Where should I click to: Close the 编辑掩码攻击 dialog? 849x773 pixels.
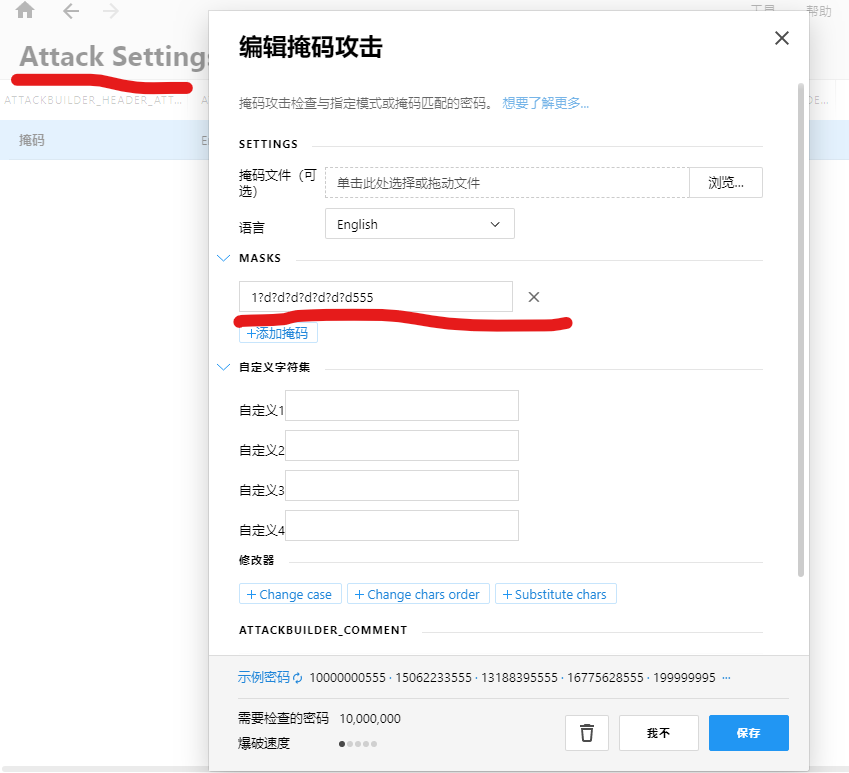coord(781,38)
